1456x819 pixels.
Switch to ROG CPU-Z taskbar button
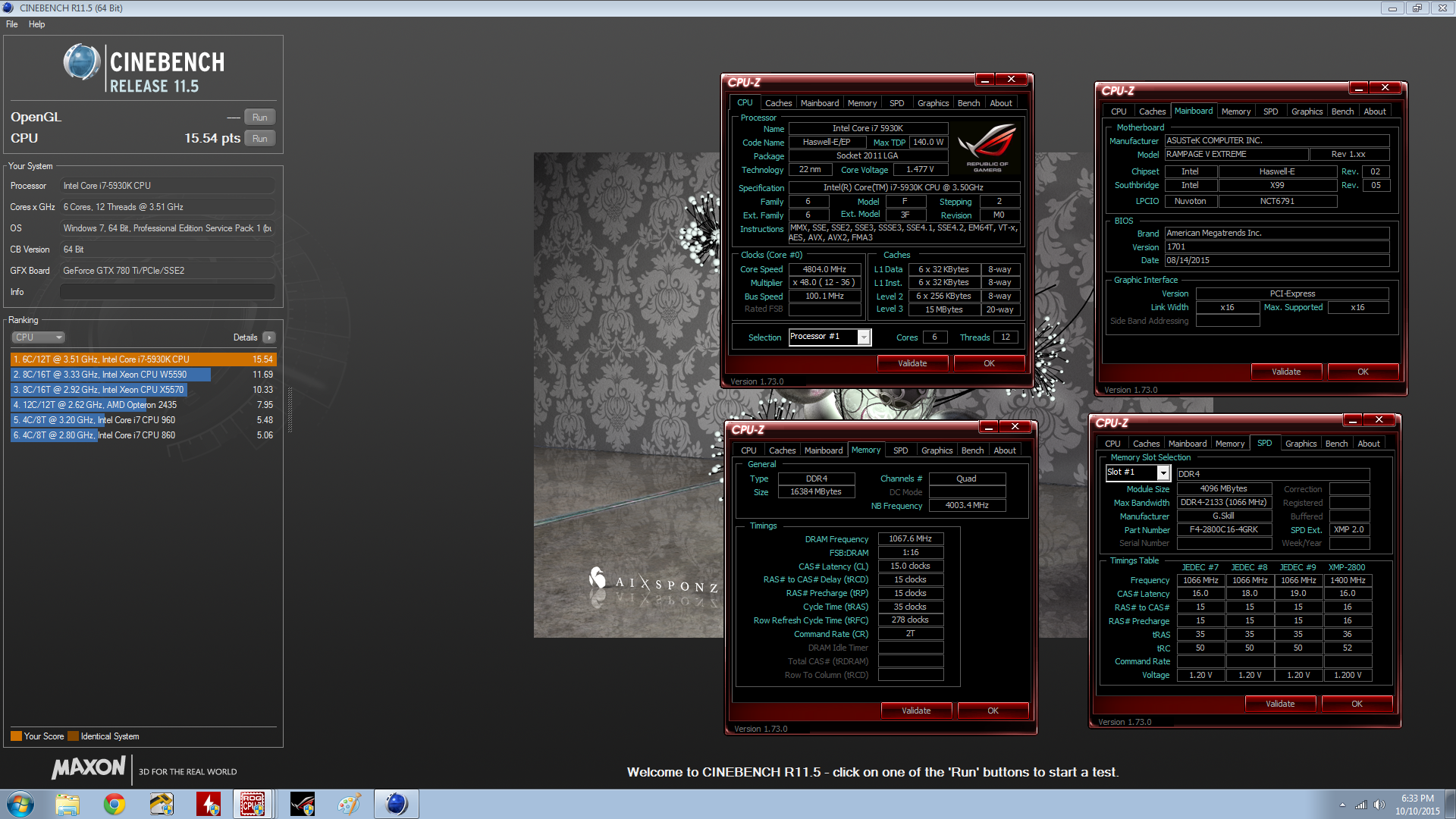click(253, 804)
